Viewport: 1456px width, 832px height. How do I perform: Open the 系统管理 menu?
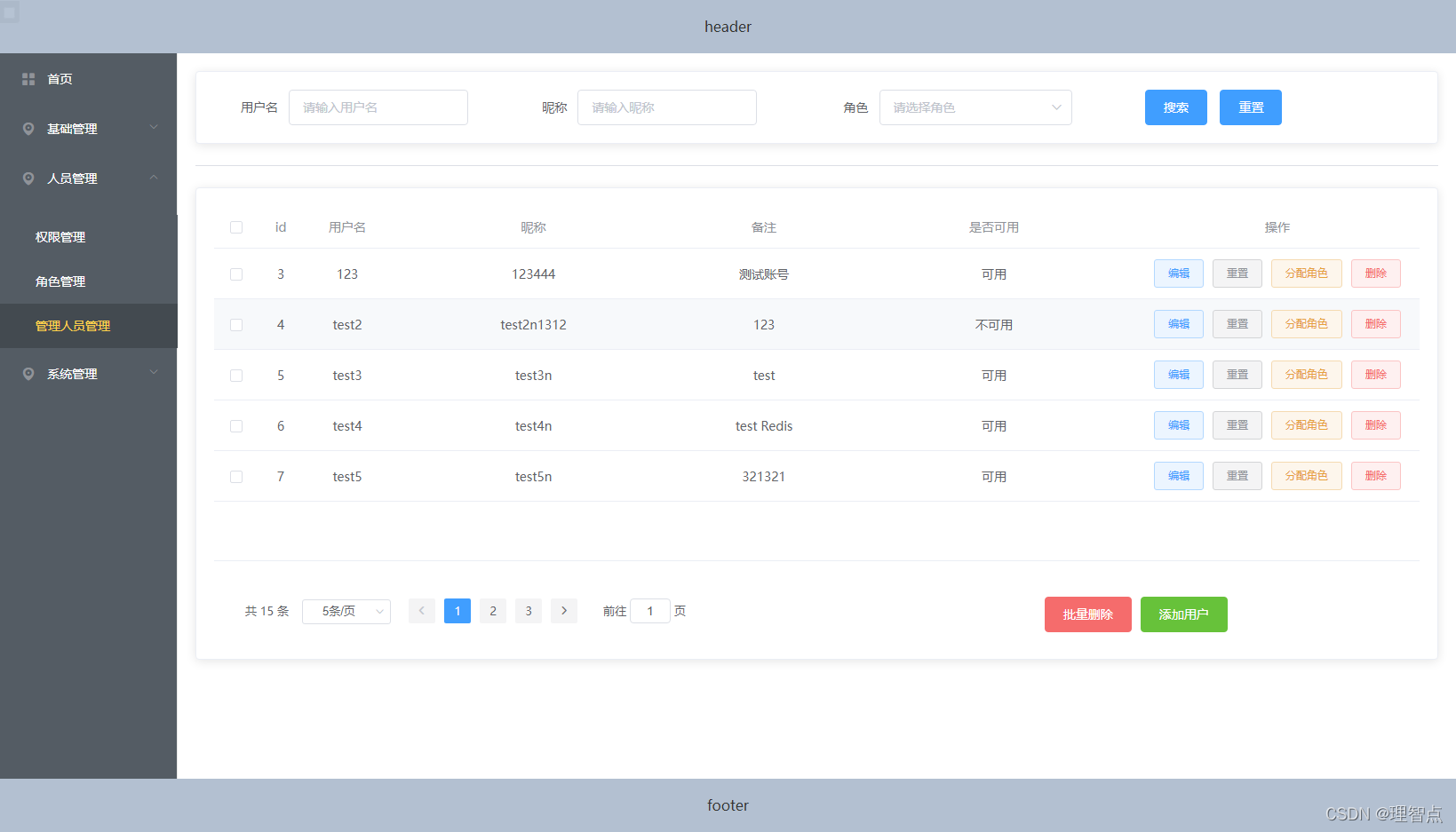click(x=89, y=374)
